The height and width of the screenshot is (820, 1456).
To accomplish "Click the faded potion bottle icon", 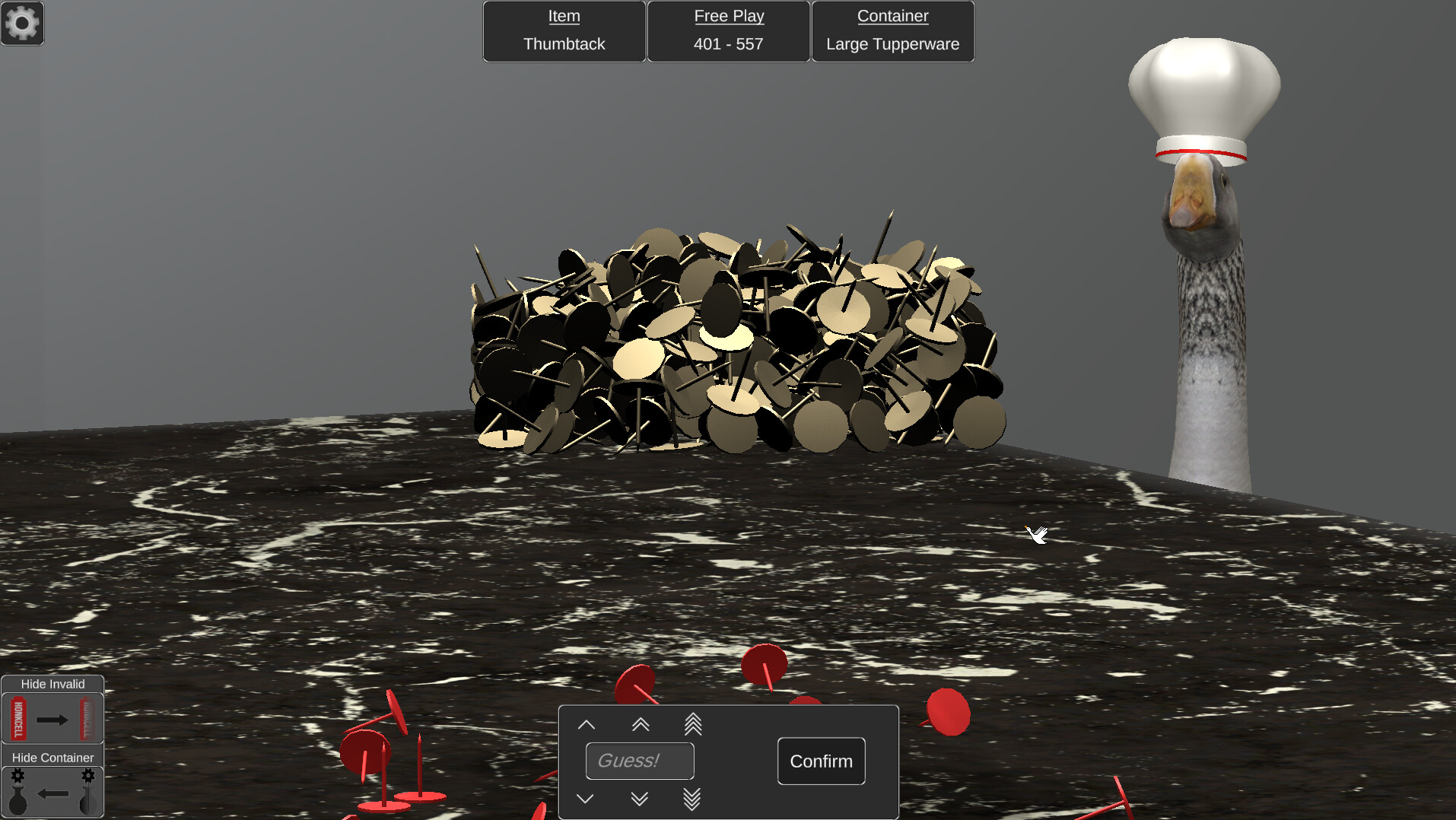I will coord(88,791).
